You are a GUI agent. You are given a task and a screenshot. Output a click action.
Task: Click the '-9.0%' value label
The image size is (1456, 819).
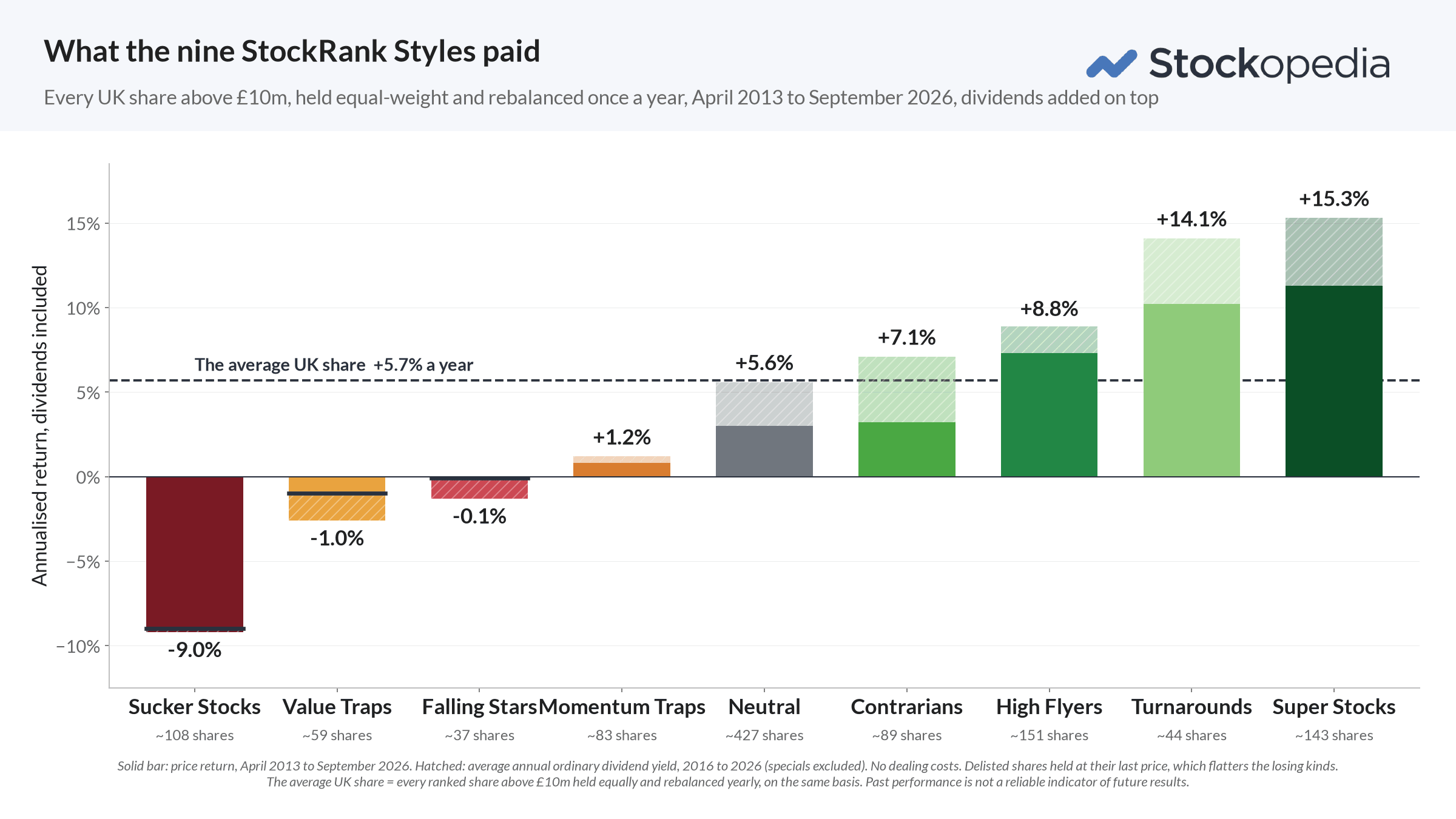pyautogui.click(x=195, y=650)
